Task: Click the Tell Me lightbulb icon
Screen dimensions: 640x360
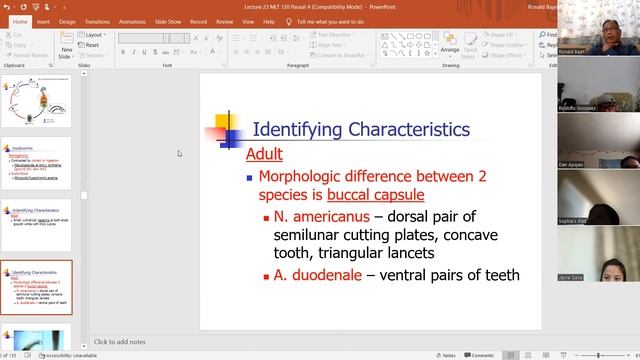Action: [x=289, y=22]
